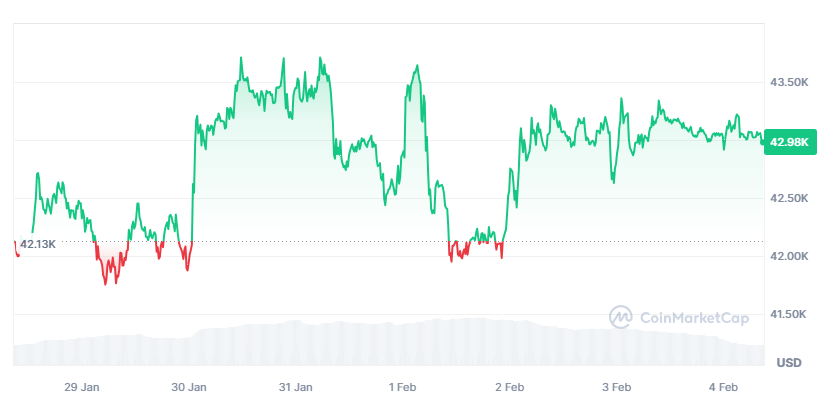Click the 42.00K price axis label
The height and width of the screenshot is (414, 833).
click(791, 257)
